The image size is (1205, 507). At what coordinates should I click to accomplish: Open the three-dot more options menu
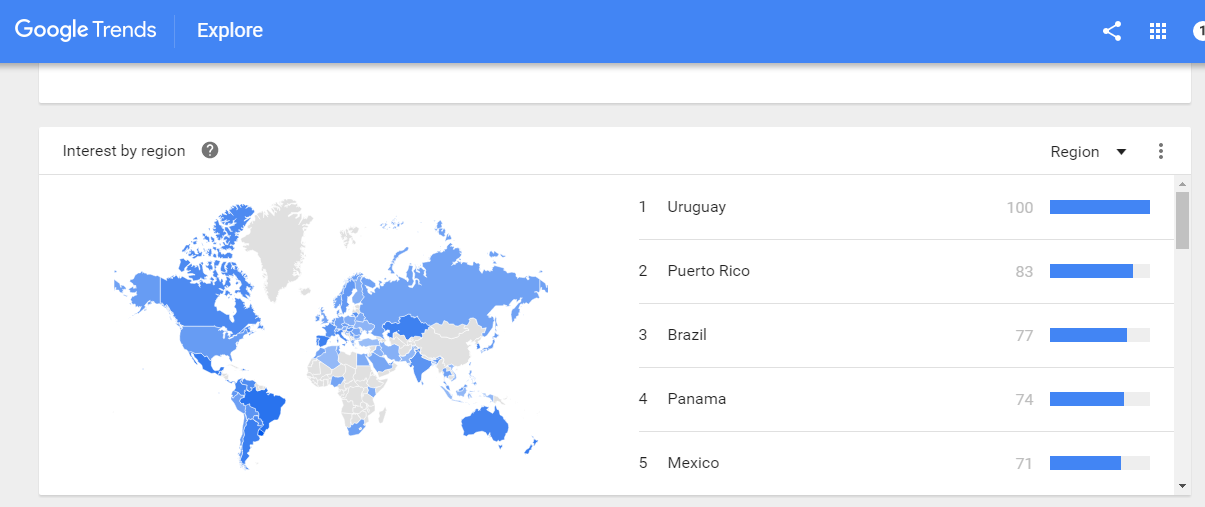[1161, 151]
